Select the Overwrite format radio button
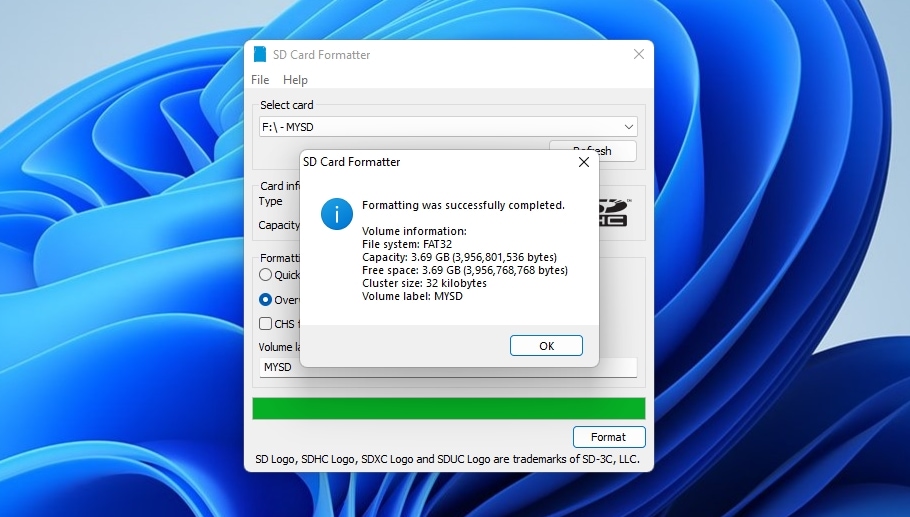Image resolution: width=910 pixels, height=517 pixels. [x=265, y=299]
